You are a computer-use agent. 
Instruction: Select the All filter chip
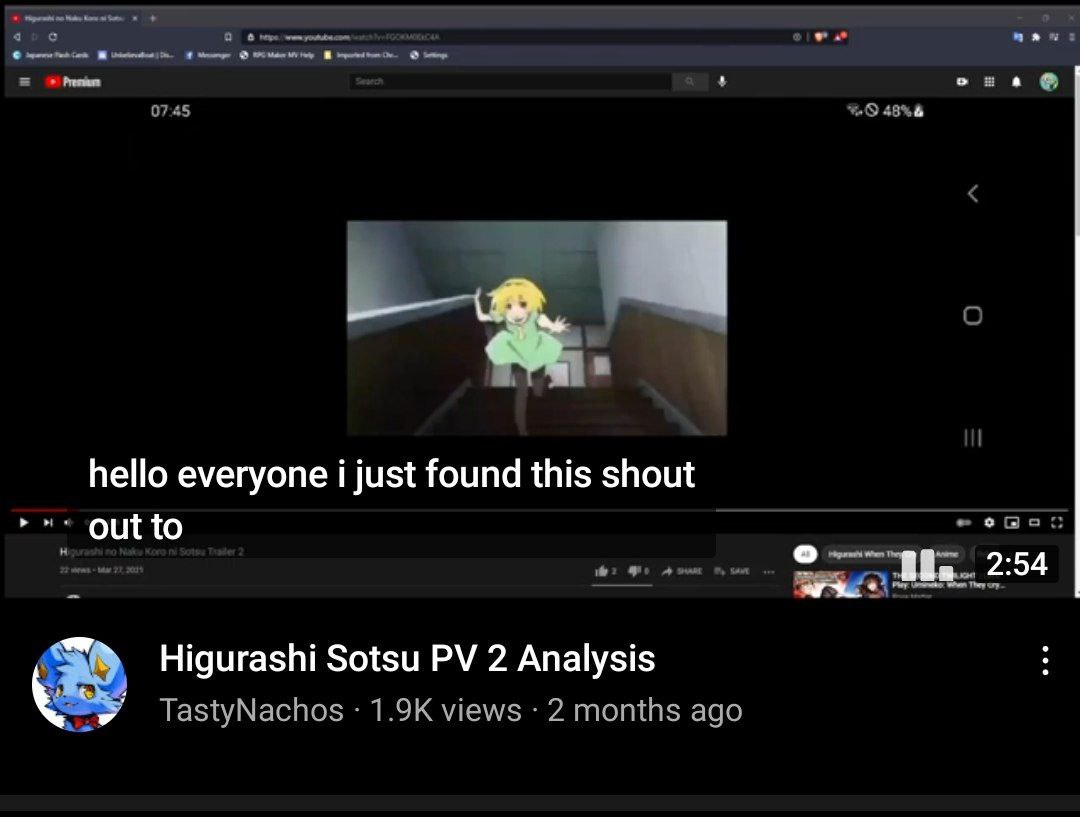[804, 554]
